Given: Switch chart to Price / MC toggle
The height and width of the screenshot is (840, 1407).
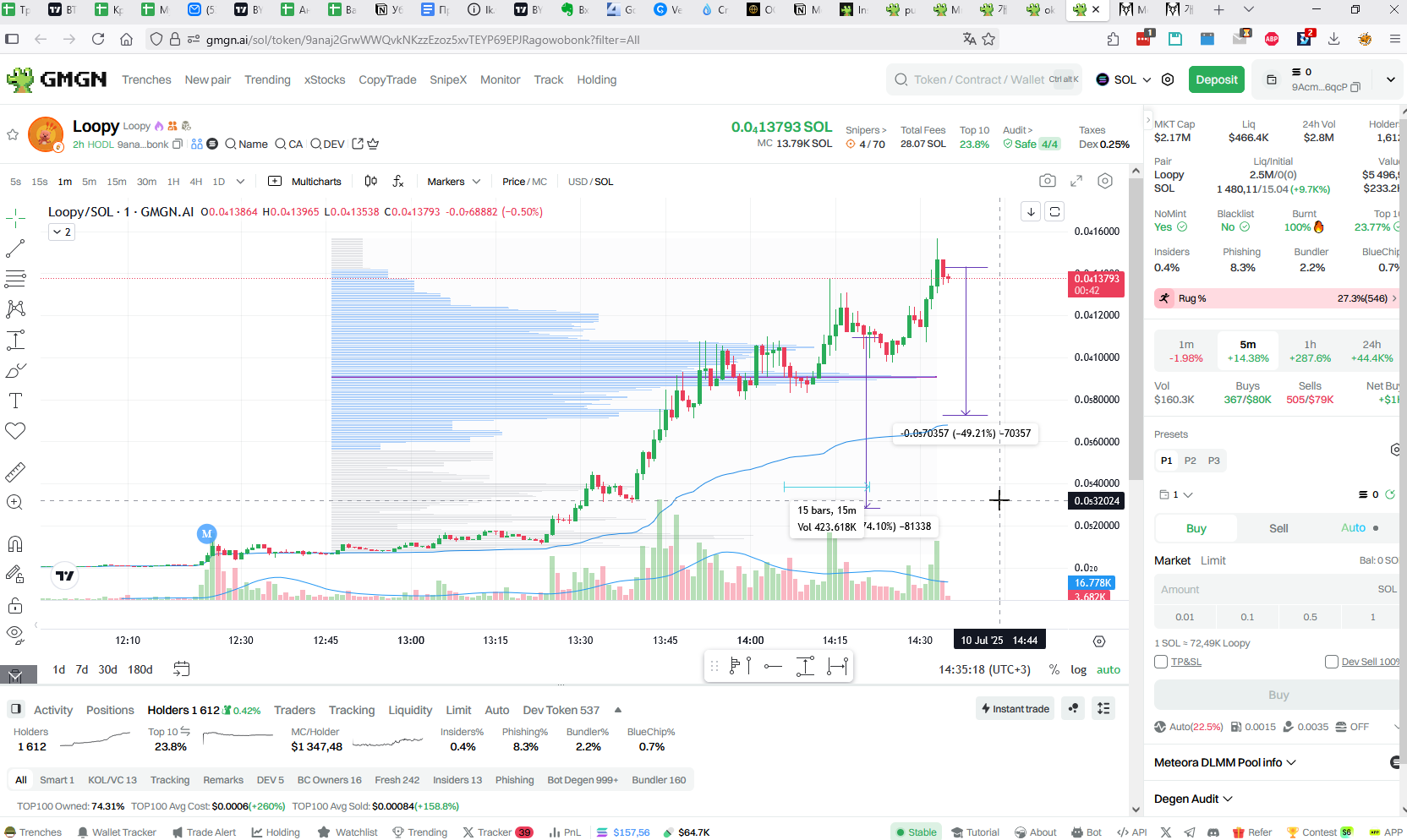Looking at the screenshot, I should 524,182.
